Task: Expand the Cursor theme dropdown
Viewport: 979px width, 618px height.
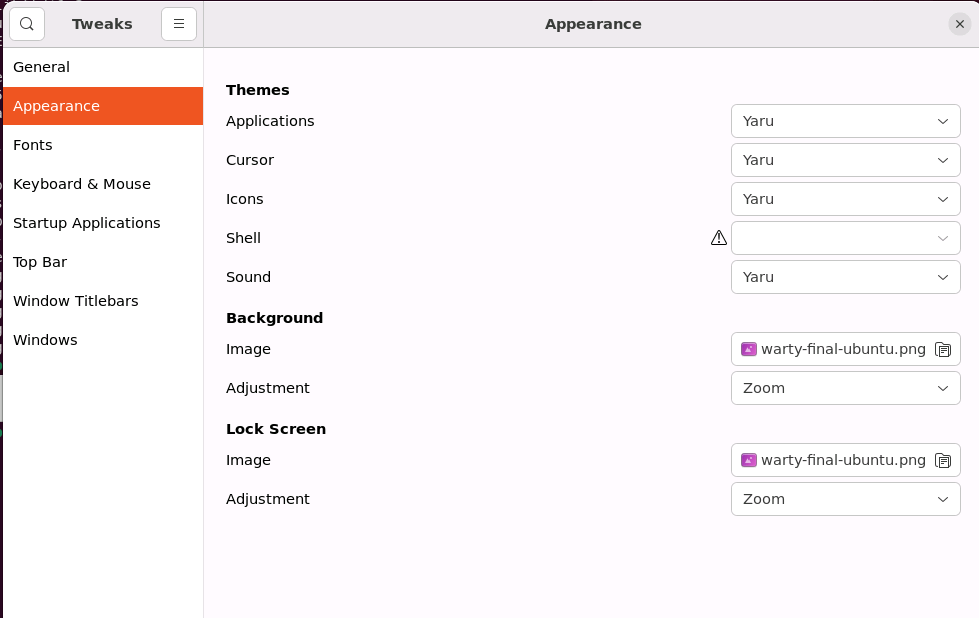Action: click(x=845, y=160)
